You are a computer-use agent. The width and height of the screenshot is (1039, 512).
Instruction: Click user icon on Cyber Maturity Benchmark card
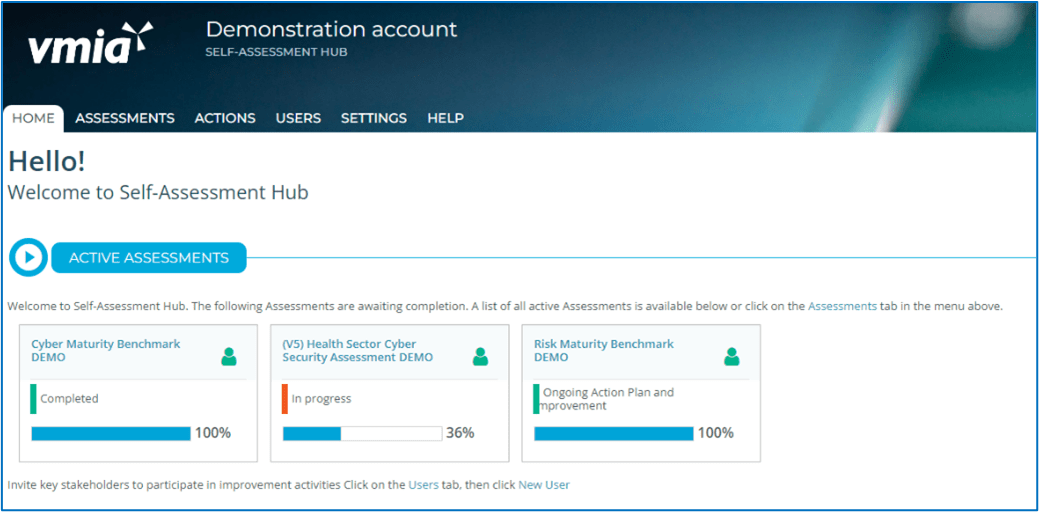coord(229,357)
